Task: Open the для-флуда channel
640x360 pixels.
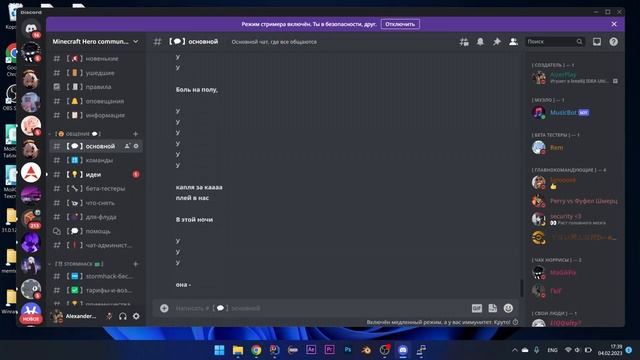Action: click(x=96, y=217)
